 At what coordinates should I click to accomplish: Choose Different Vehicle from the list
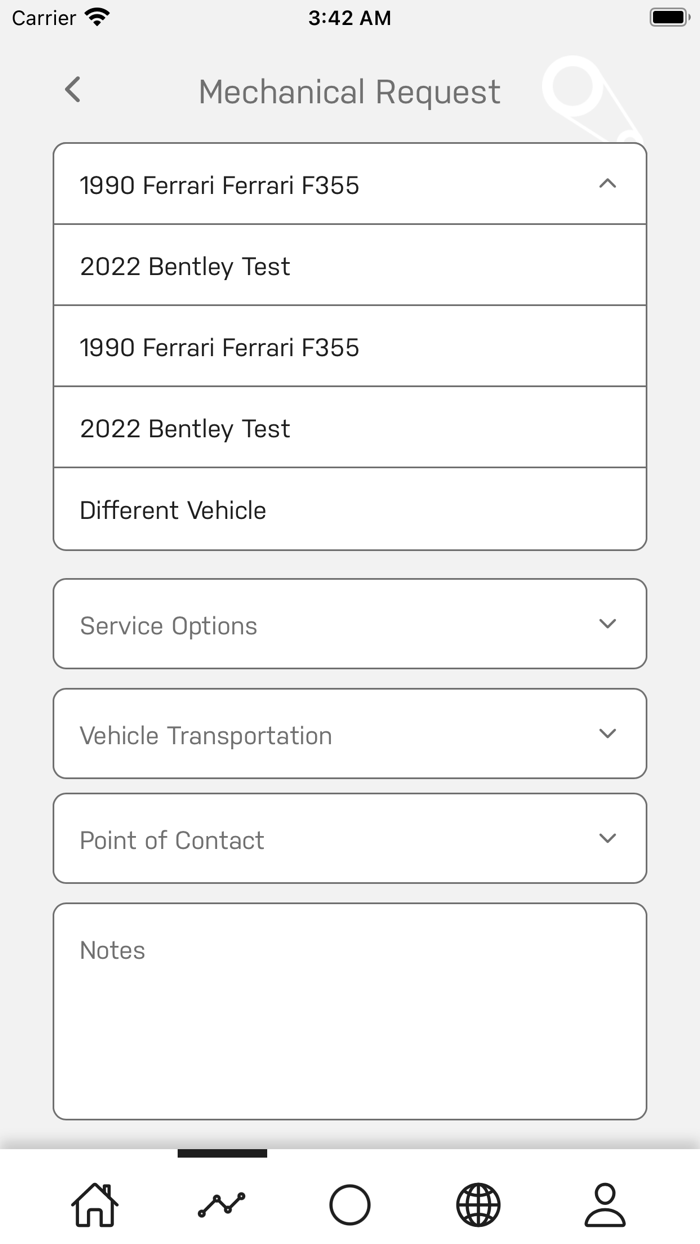(x=349, y=510)
